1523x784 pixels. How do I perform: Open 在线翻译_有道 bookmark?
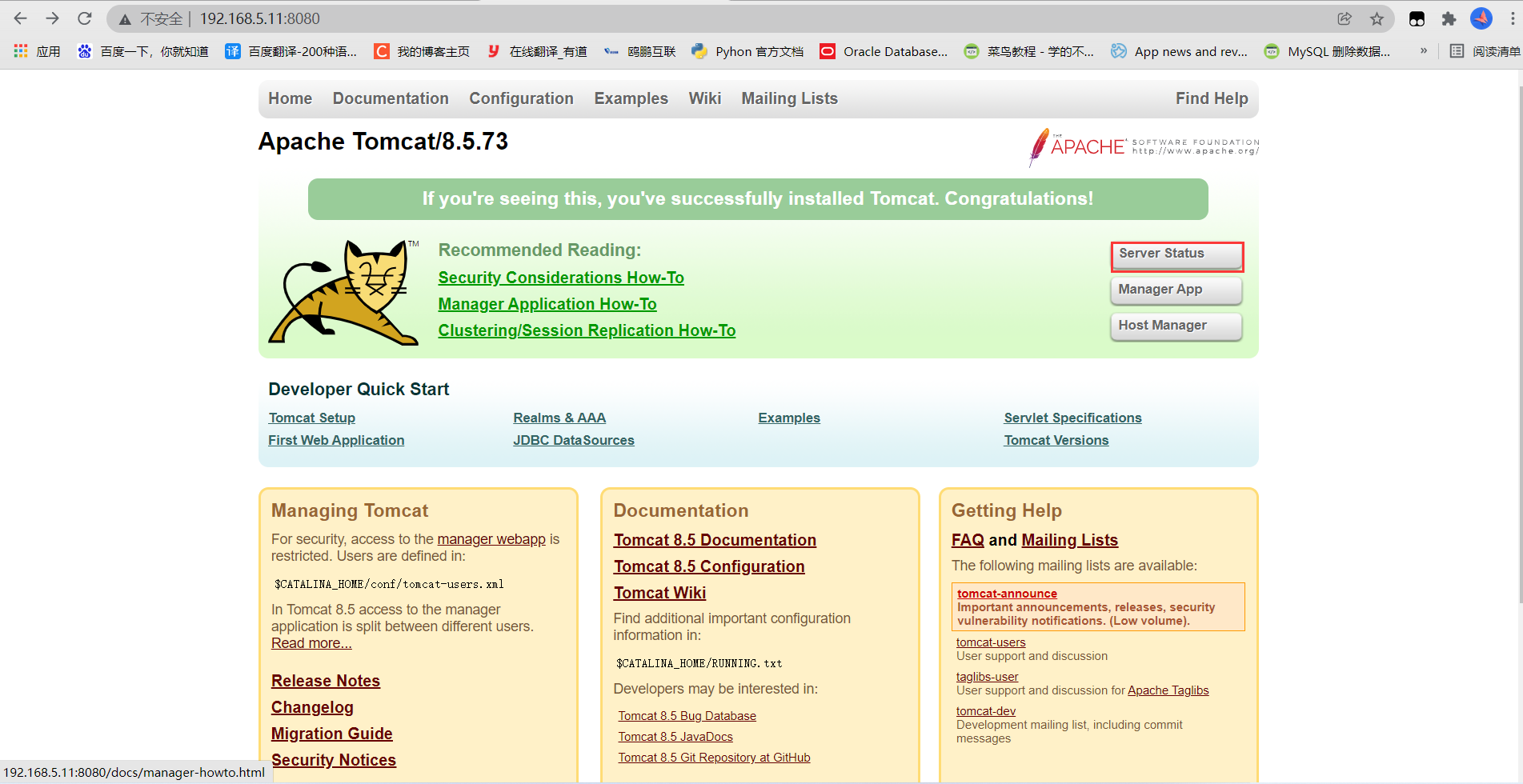pyautogui.click(x=537, y=51)
